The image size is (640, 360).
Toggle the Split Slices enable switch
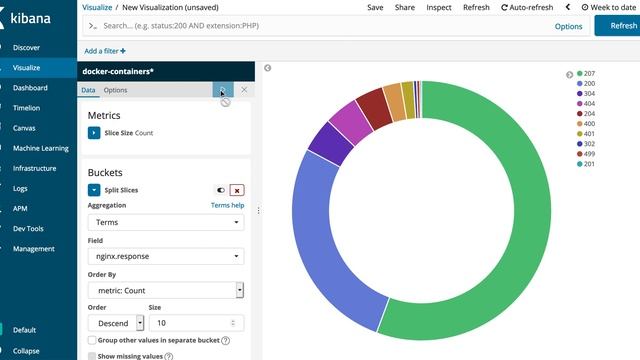(221, 190)
